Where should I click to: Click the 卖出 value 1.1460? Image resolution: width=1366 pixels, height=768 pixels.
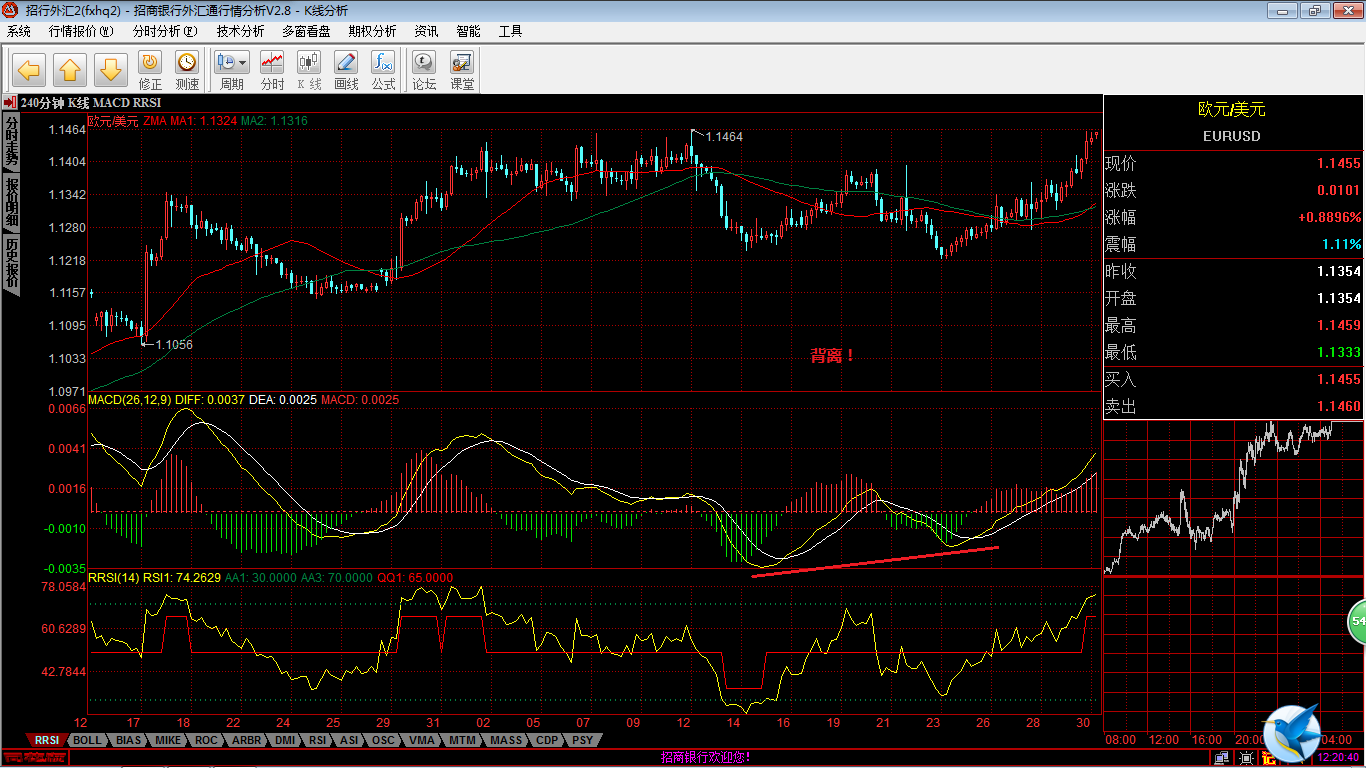coord(1338,406)
